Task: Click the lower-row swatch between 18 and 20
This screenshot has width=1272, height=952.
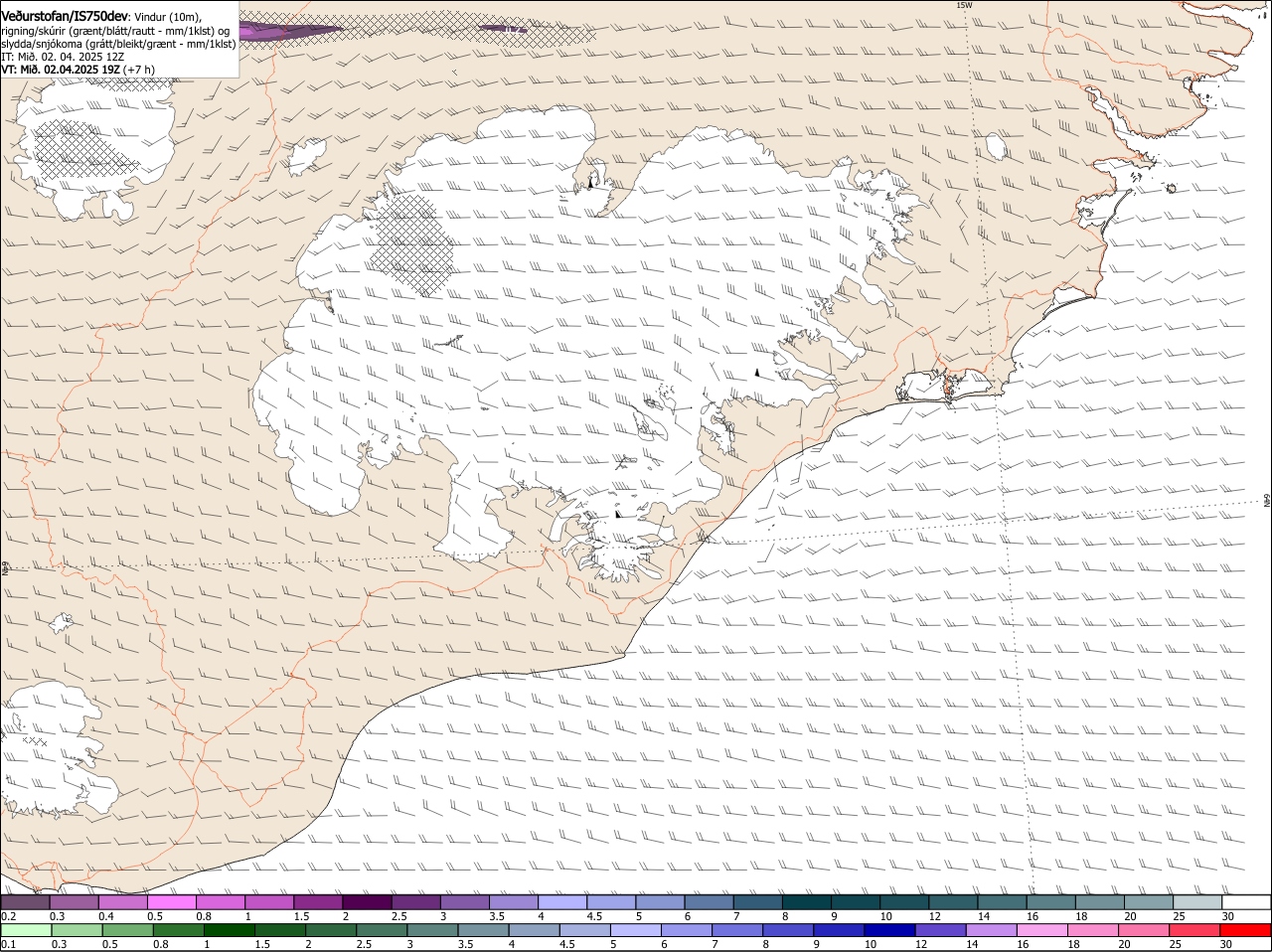Action: click(1091, 930)
